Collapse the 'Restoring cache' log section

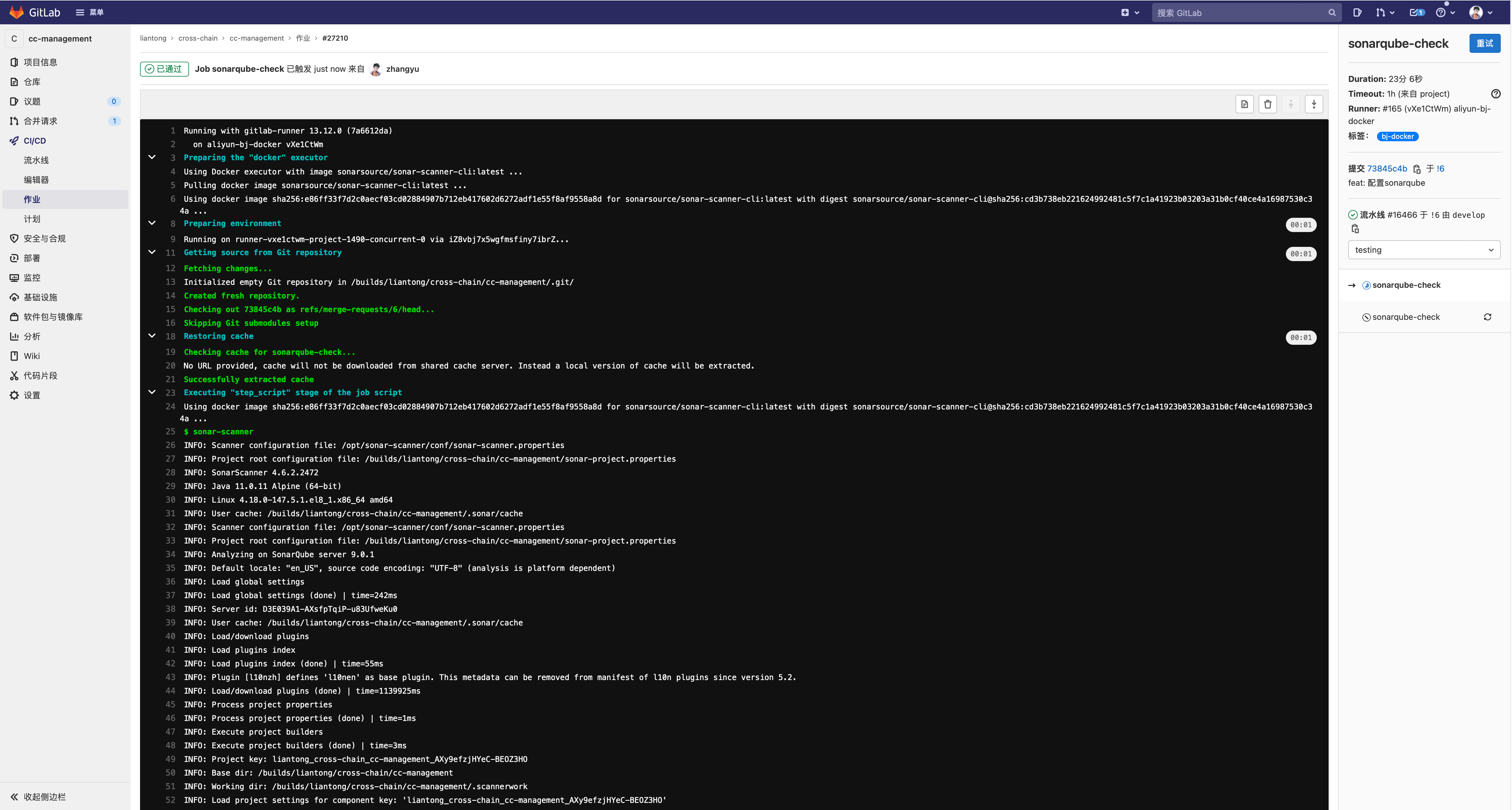[152, 336]
